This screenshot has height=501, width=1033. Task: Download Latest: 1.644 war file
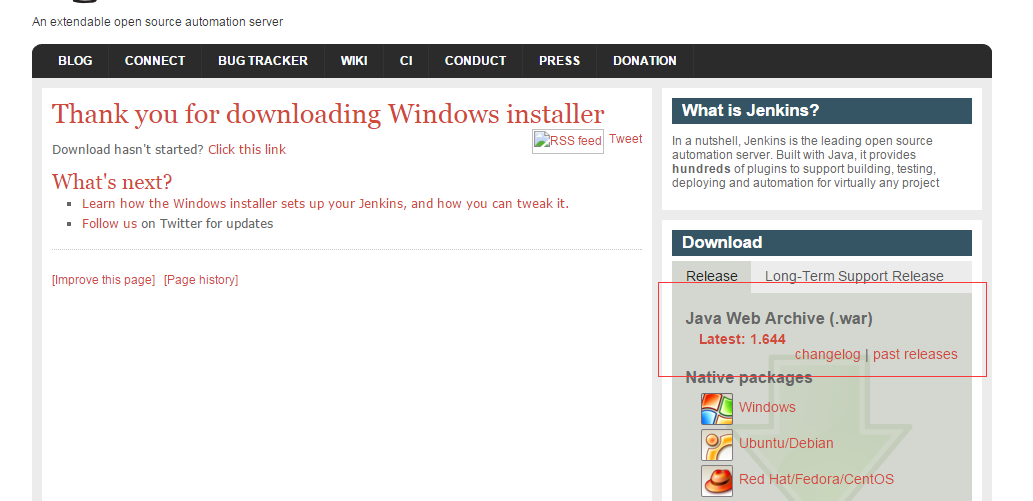point(742,339)
